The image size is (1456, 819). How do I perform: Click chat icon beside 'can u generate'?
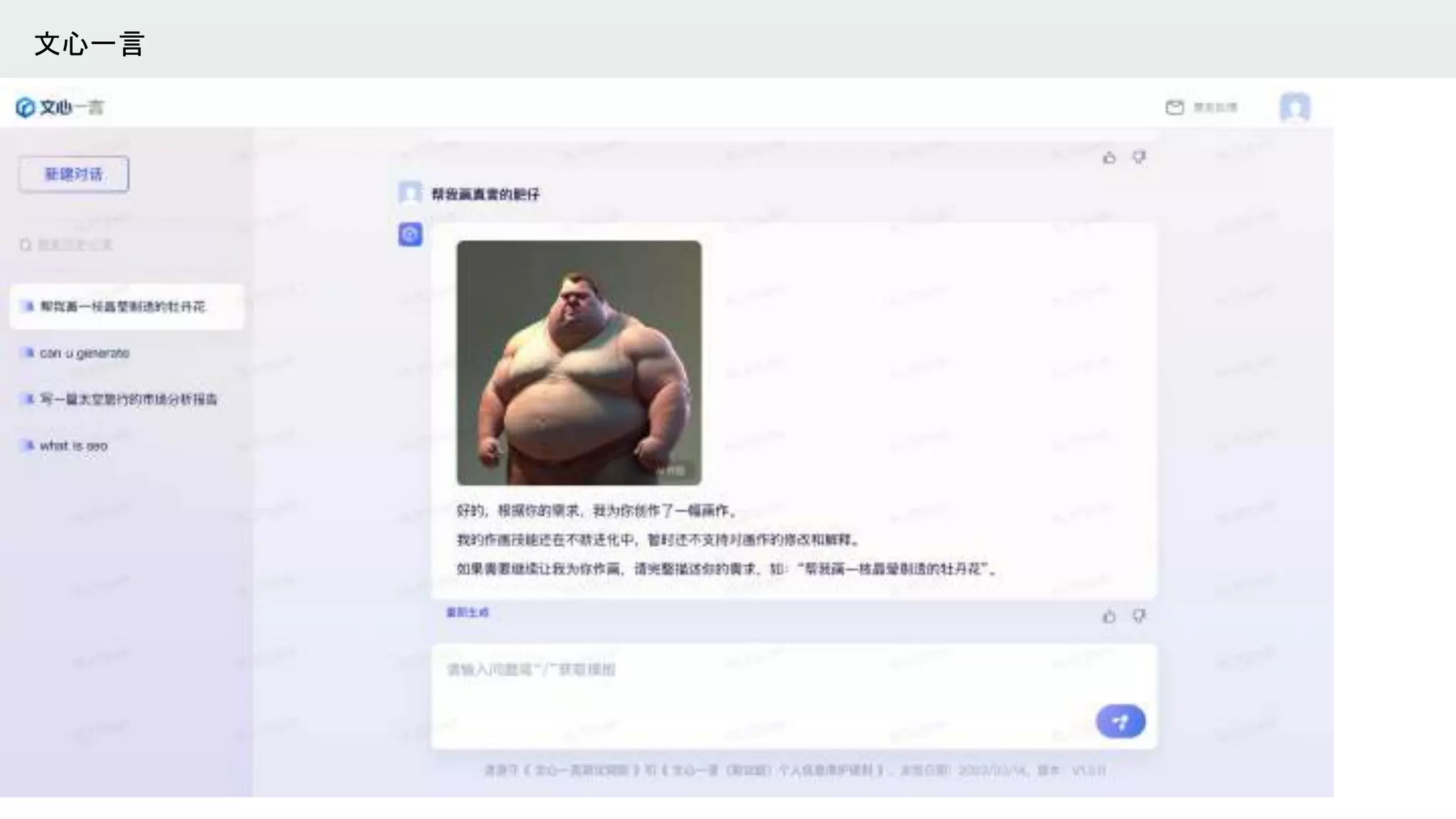pos(28,353)
